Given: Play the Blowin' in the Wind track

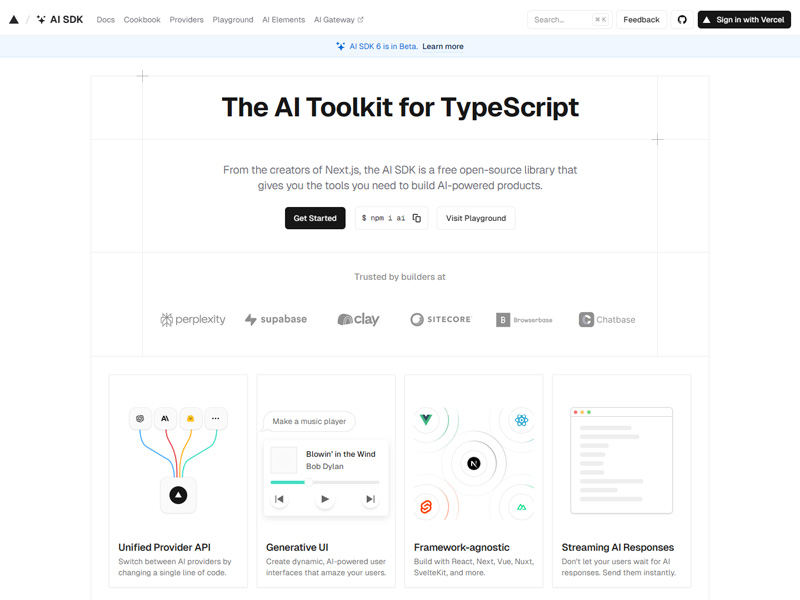Looking at the screenshot, I should point(324,498).
